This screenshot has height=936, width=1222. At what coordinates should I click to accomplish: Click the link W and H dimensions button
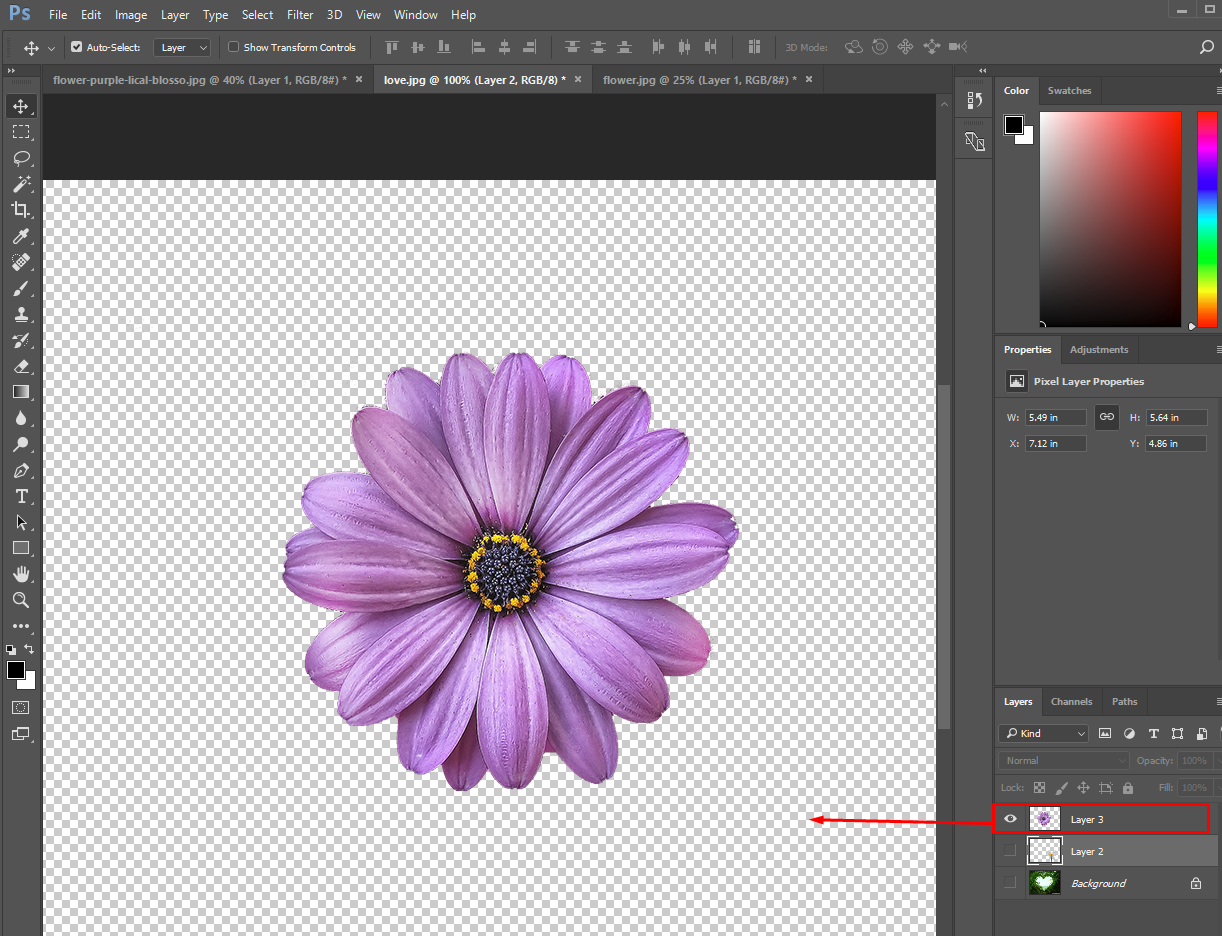[1106, 417]
